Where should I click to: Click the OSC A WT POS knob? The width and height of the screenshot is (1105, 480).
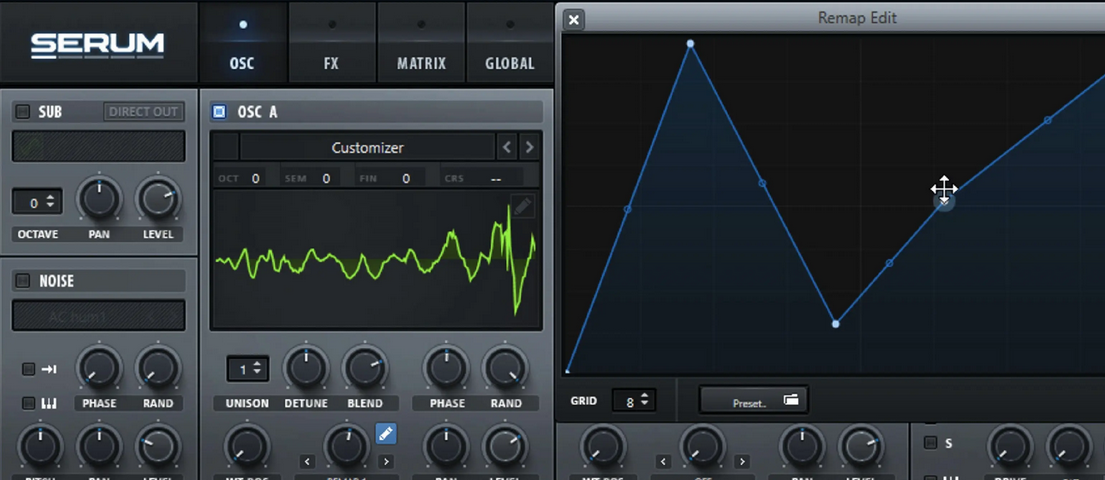[x=247, y=447]
